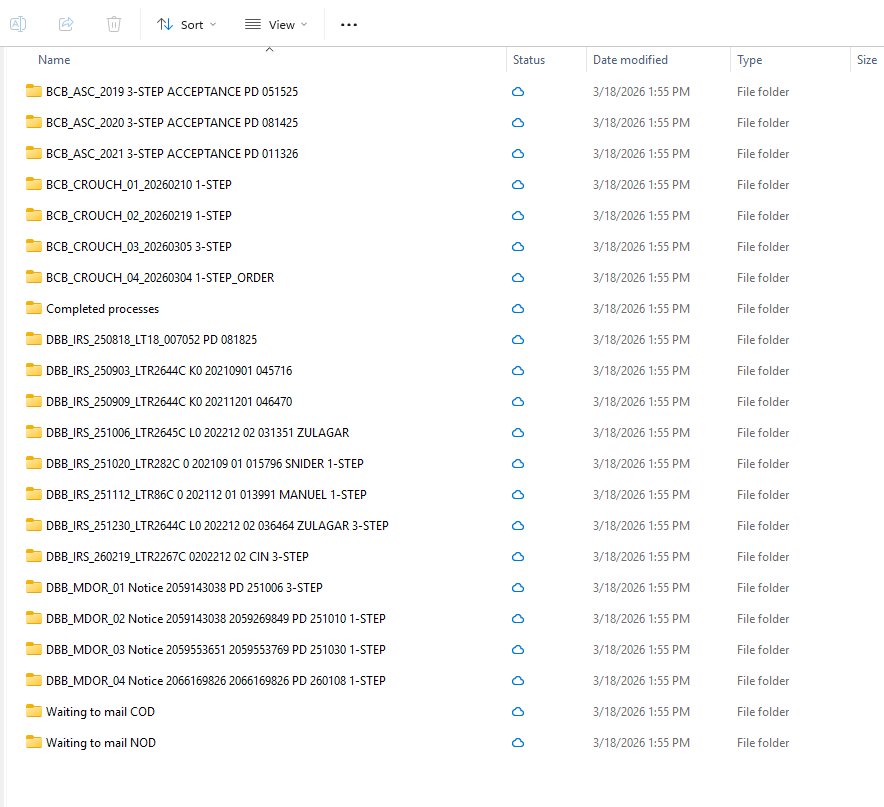Click the Delete trash icon
The height and width of the screenshot is (807, 884).
tap(114, 24)
